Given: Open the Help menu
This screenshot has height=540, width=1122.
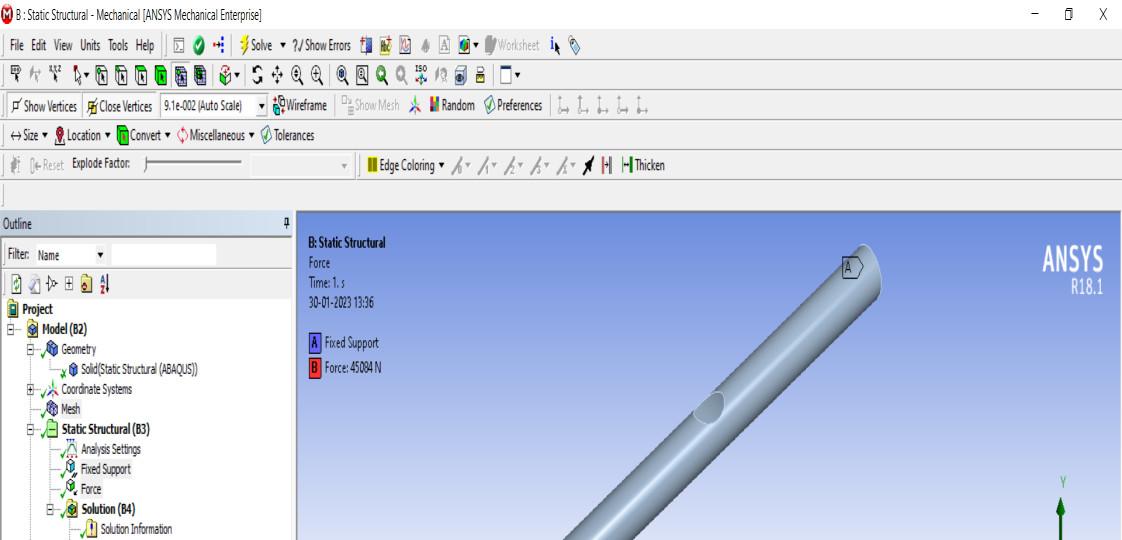Looking at the screenshot, I should [x=145, y=46].
